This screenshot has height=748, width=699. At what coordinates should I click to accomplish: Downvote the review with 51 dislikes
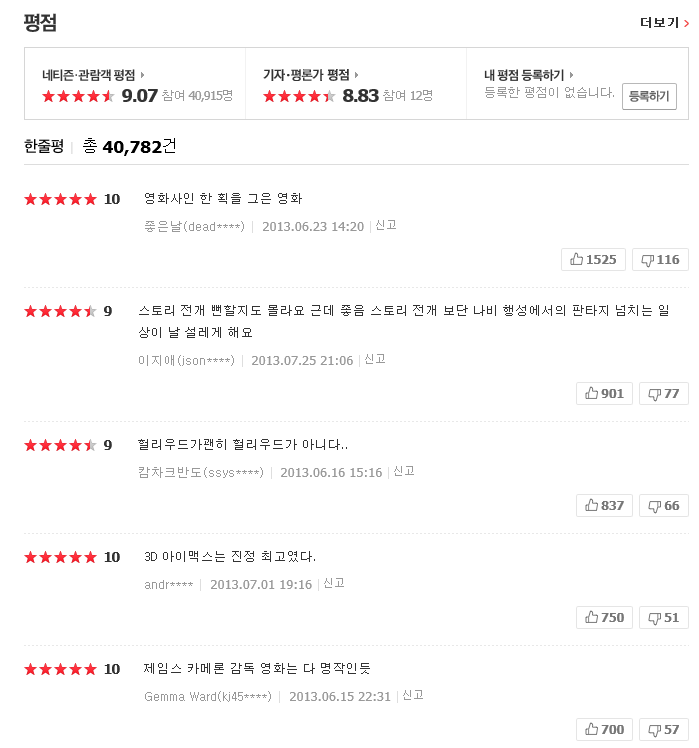tap(664, 618)
